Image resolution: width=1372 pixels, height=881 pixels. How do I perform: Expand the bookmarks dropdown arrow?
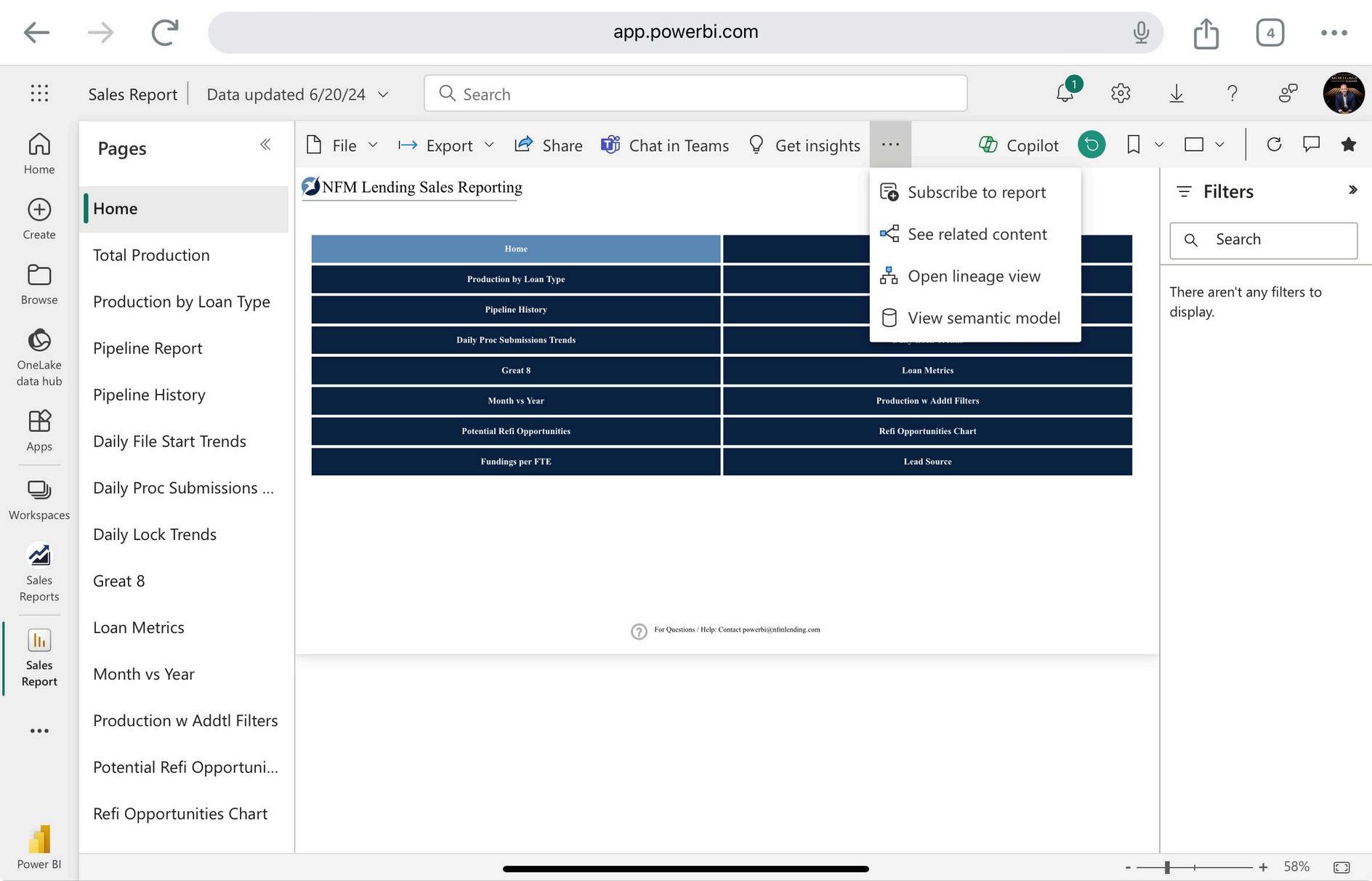1159,145
